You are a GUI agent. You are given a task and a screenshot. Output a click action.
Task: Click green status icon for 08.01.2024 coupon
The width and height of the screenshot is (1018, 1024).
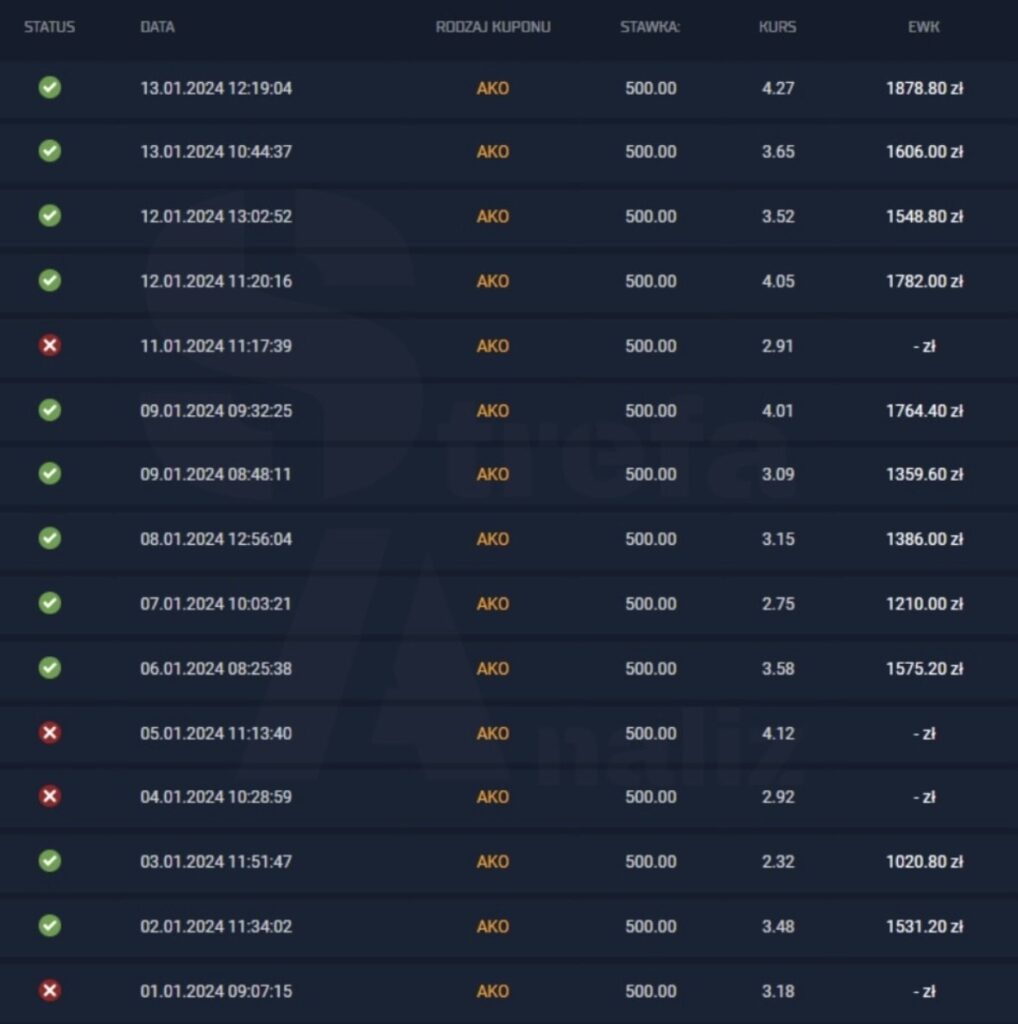click(49, 539)
